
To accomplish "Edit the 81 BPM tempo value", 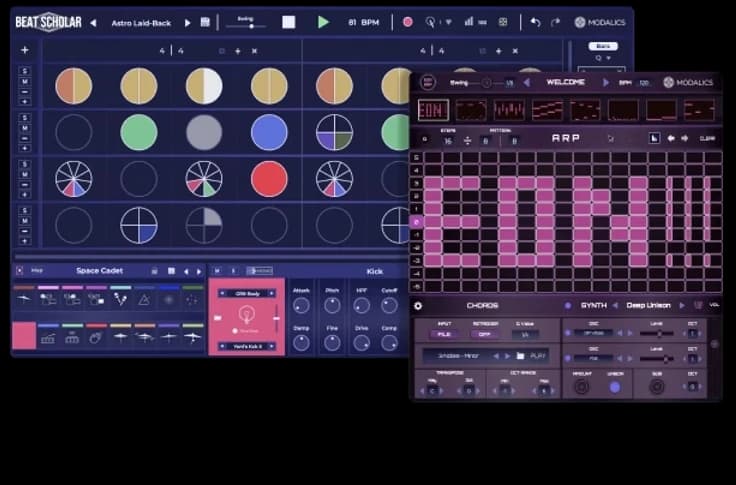I will pyautogui.click(x=363, y=23).
